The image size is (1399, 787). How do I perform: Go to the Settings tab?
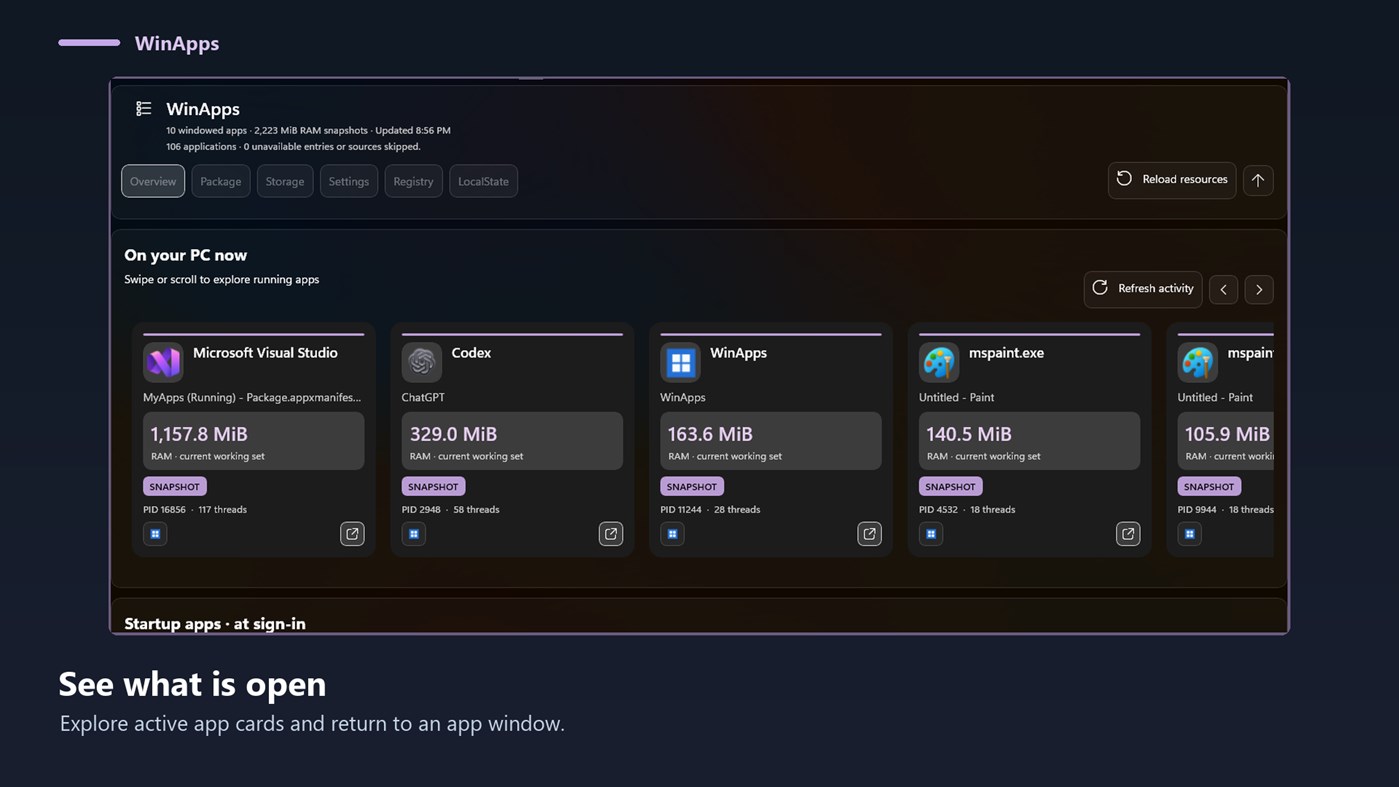pos(349,181)
